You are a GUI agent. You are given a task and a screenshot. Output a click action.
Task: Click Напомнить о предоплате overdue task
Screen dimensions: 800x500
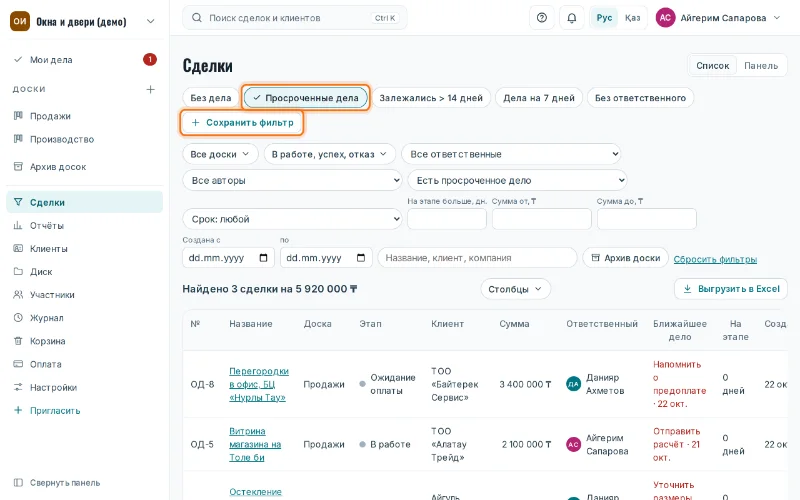click(x=680, y=384)
